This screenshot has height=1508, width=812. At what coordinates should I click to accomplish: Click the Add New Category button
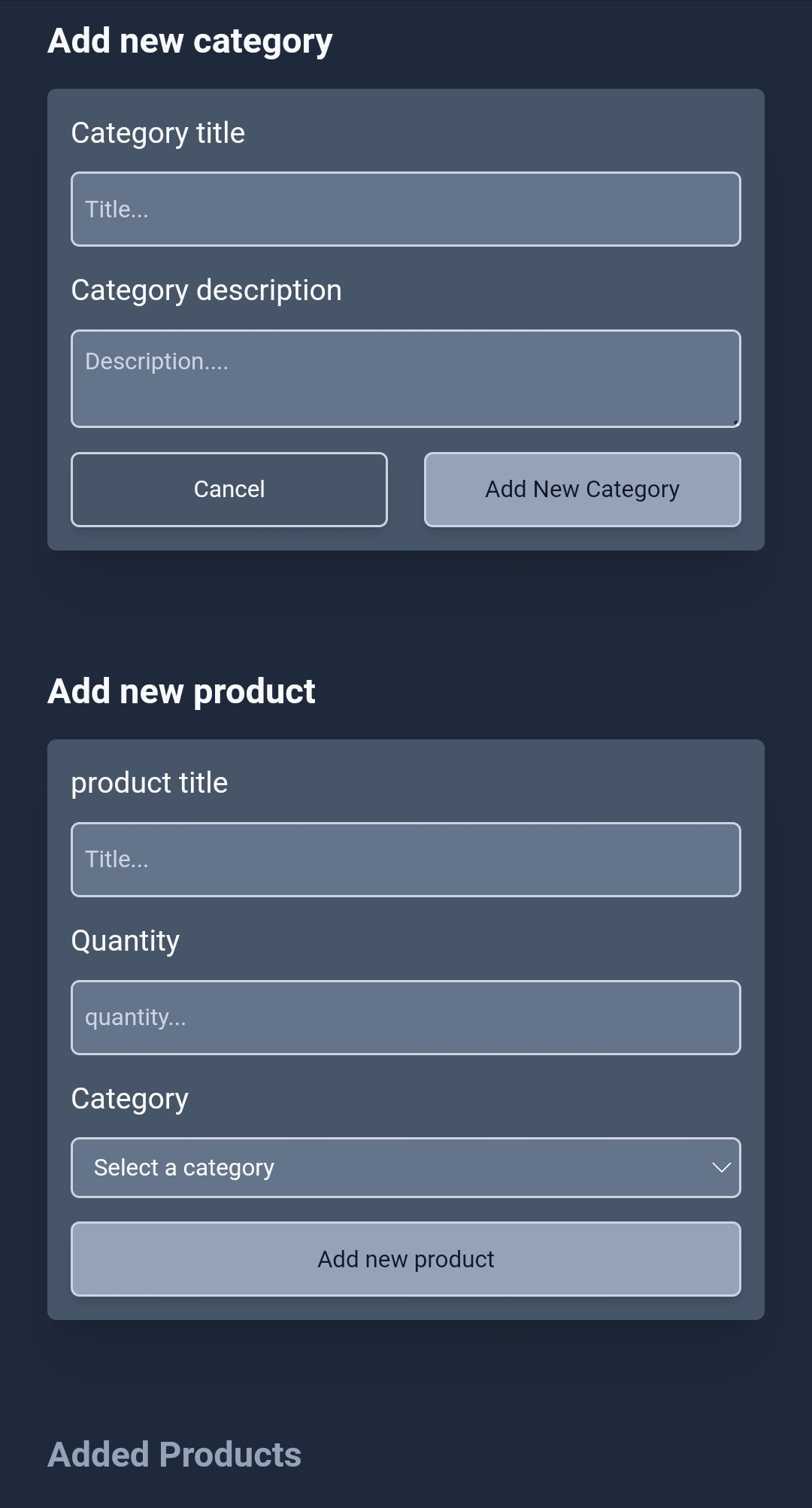click(583, 490)
